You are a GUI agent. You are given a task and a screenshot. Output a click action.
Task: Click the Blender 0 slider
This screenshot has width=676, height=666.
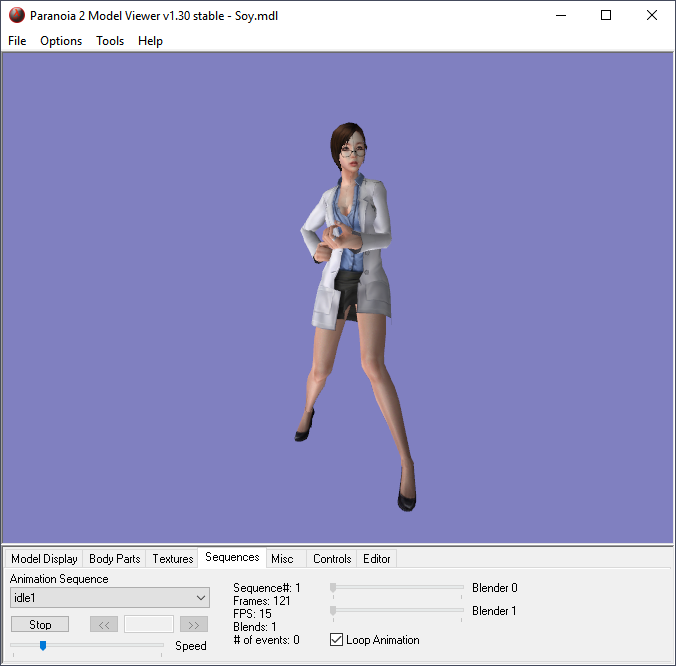click(397, 587)
